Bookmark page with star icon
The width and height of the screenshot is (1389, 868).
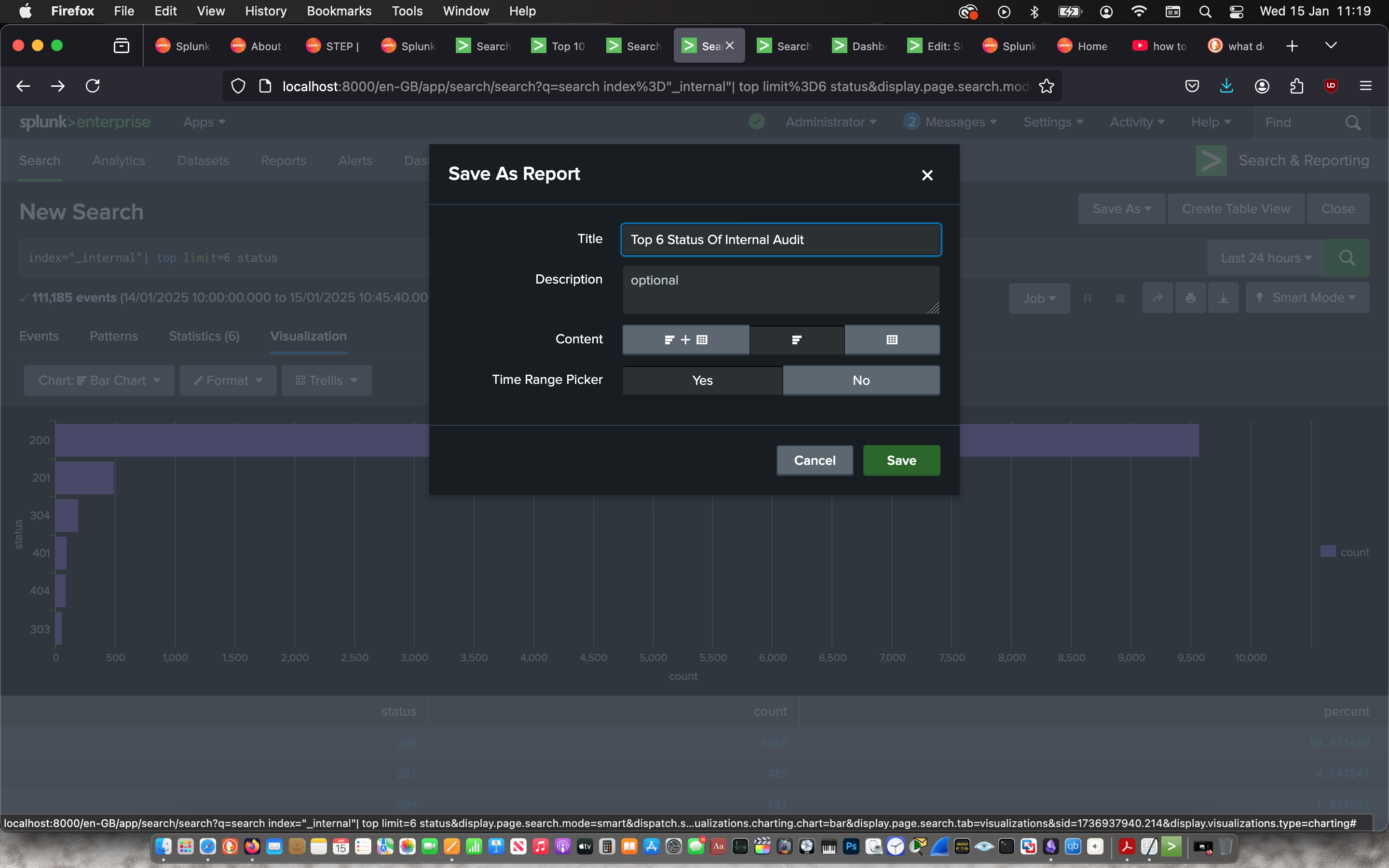tap(1047, 86)
